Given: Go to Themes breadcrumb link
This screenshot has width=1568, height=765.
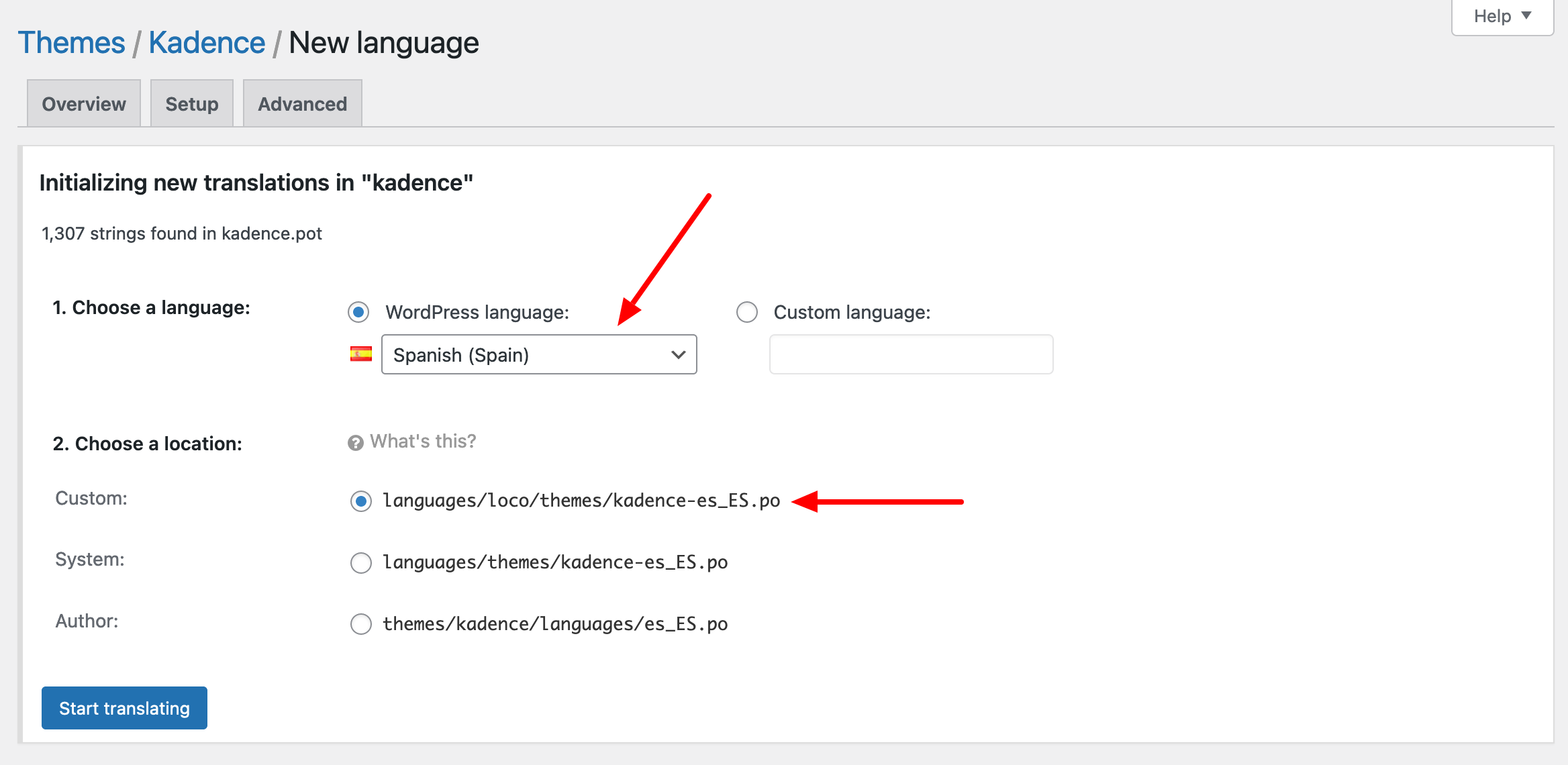Looking at the screenshot, I should (x=71, y=43).
